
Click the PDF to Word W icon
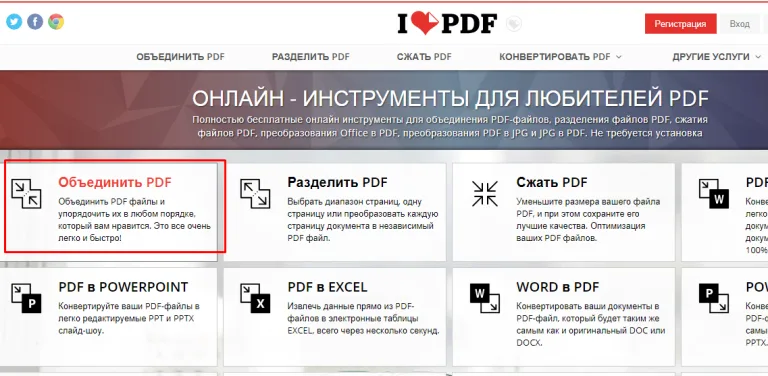[x=714, y=193]
